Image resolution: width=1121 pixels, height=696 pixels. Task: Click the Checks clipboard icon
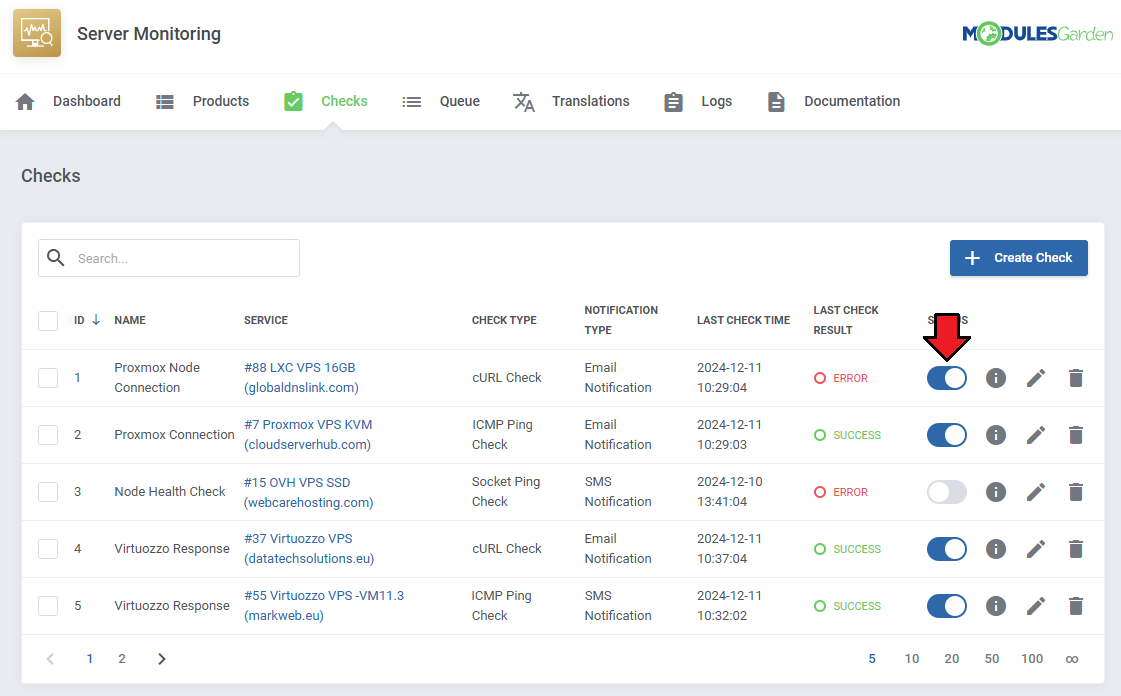(x=293, y=101)
